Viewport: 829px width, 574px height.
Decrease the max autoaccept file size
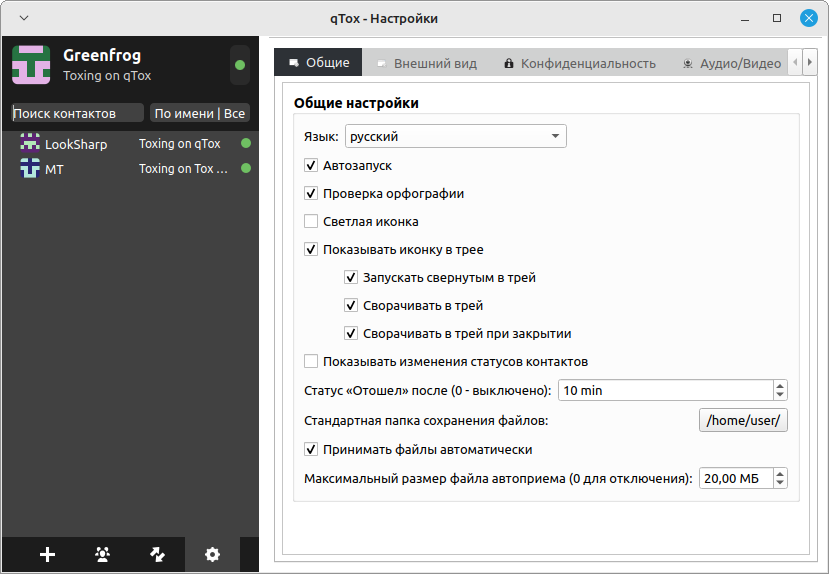point(780,483)
